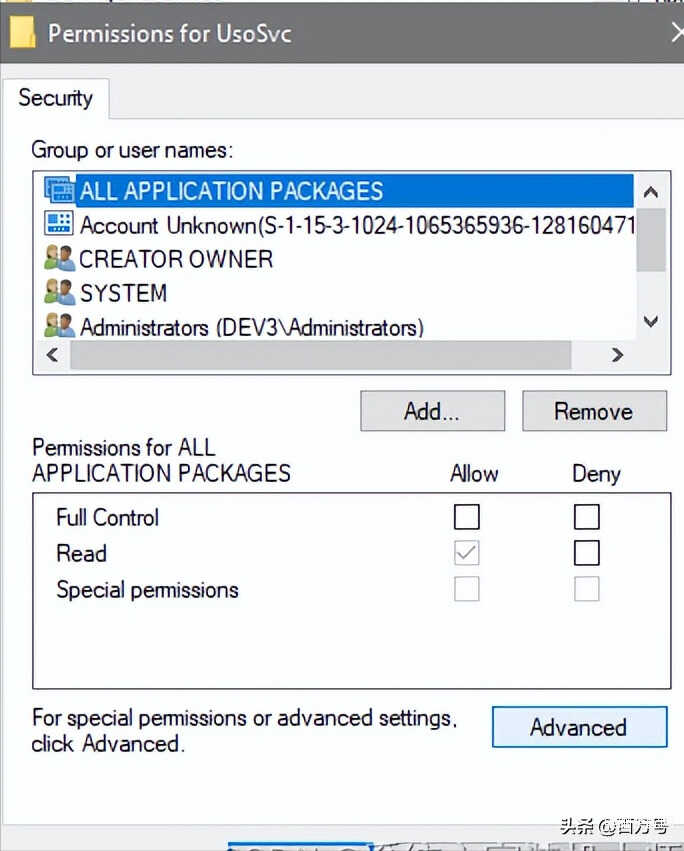Select CREATOR OWNER in the names list
Image resolution: width=684 pixels, height=851 pixels.
click(176, 259)
